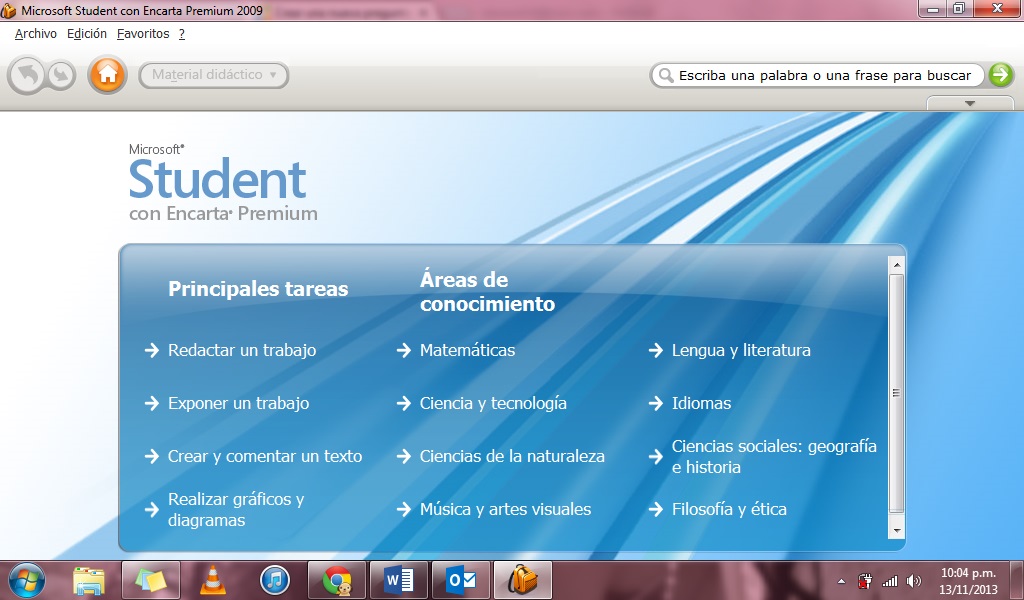
Task: Show hidden system tray icons
Action: [x=841, y=581]
